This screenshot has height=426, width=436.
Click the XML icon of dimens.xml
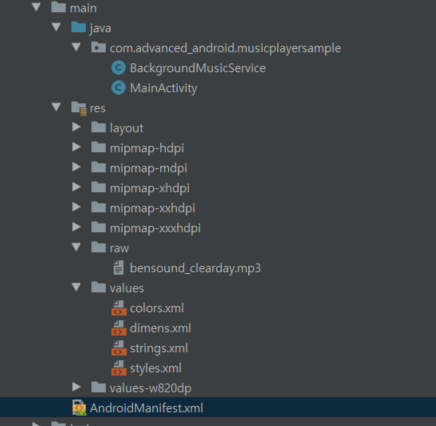click(x=119, y=328)
